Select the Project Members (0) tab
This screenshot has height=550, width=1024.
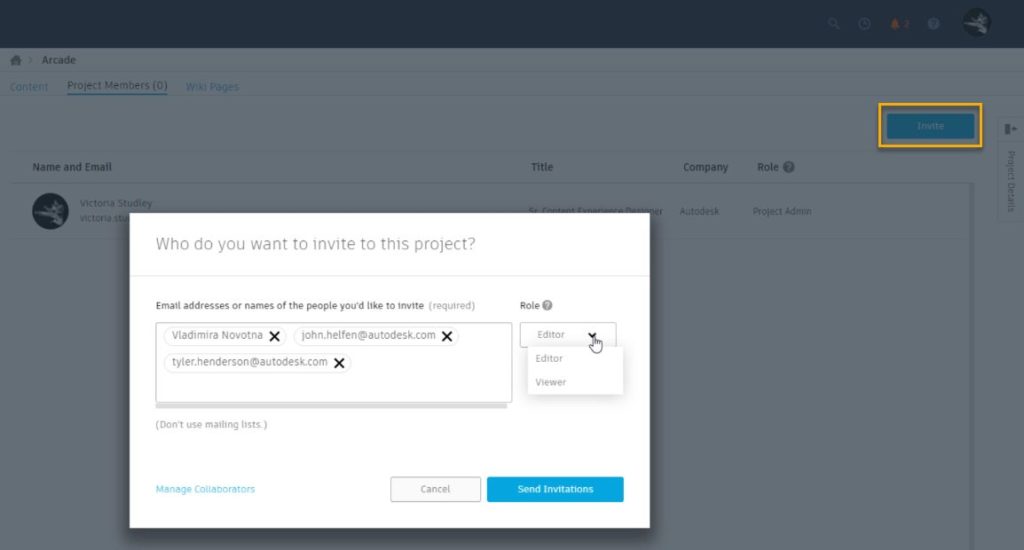point(117,86)
